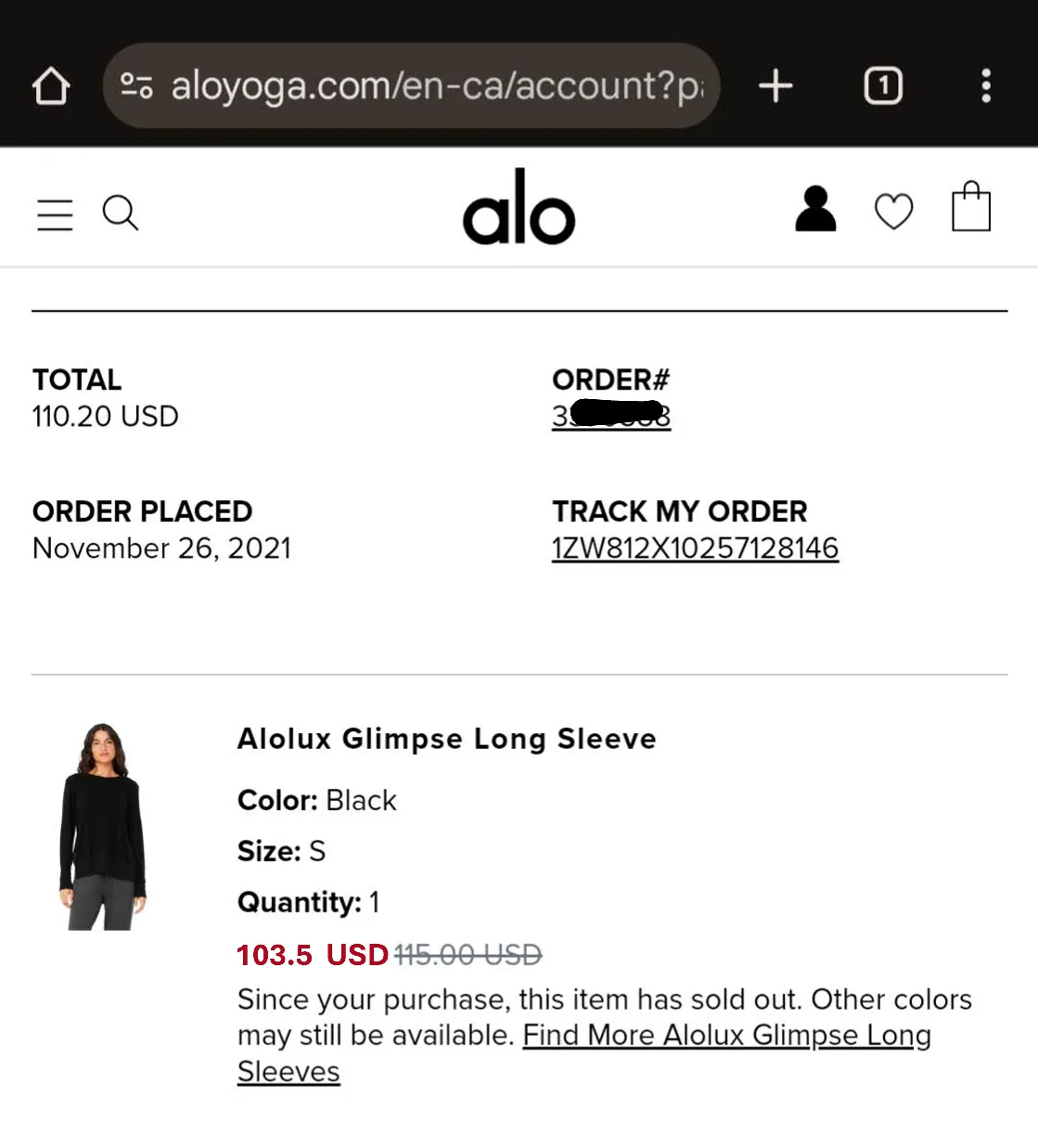
Task: Open the order number link
Action: point(611,418)
